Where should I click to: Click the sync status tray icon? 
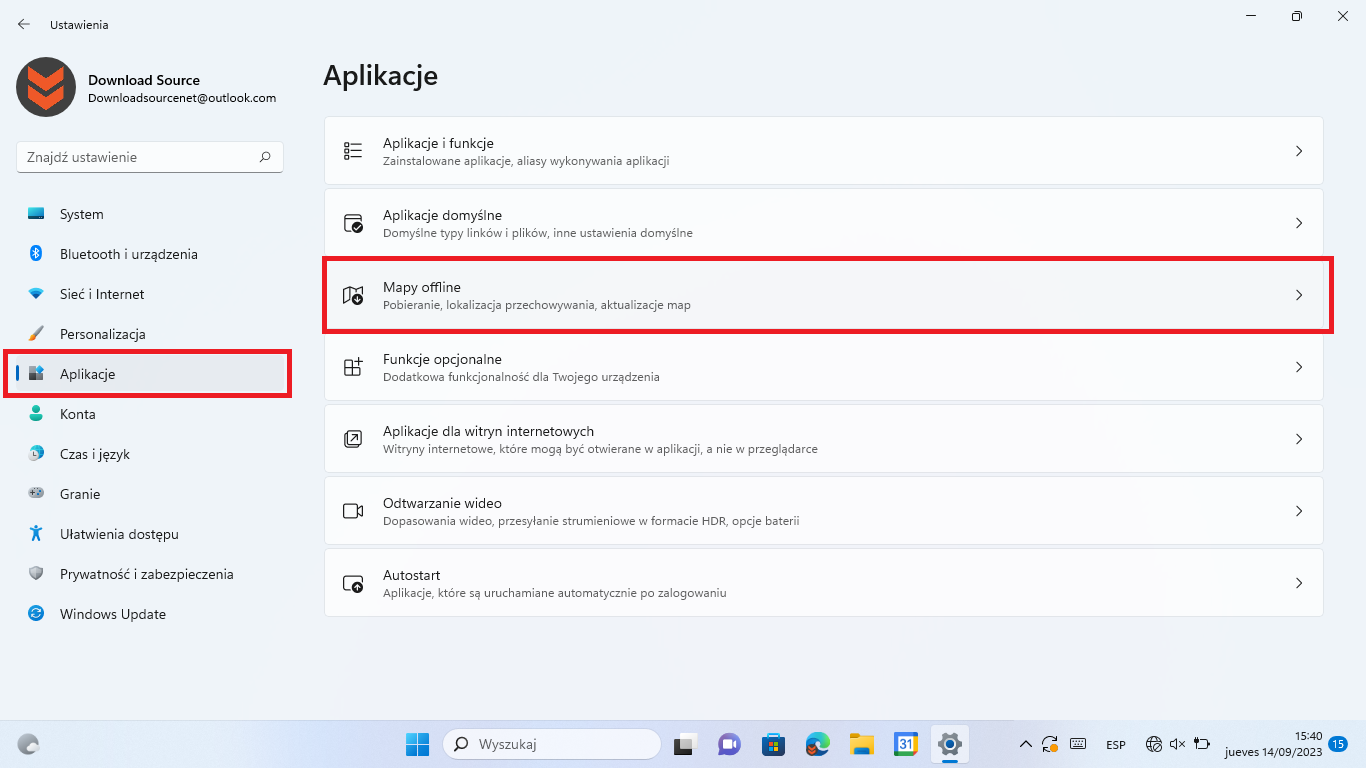pos(1050,744)
